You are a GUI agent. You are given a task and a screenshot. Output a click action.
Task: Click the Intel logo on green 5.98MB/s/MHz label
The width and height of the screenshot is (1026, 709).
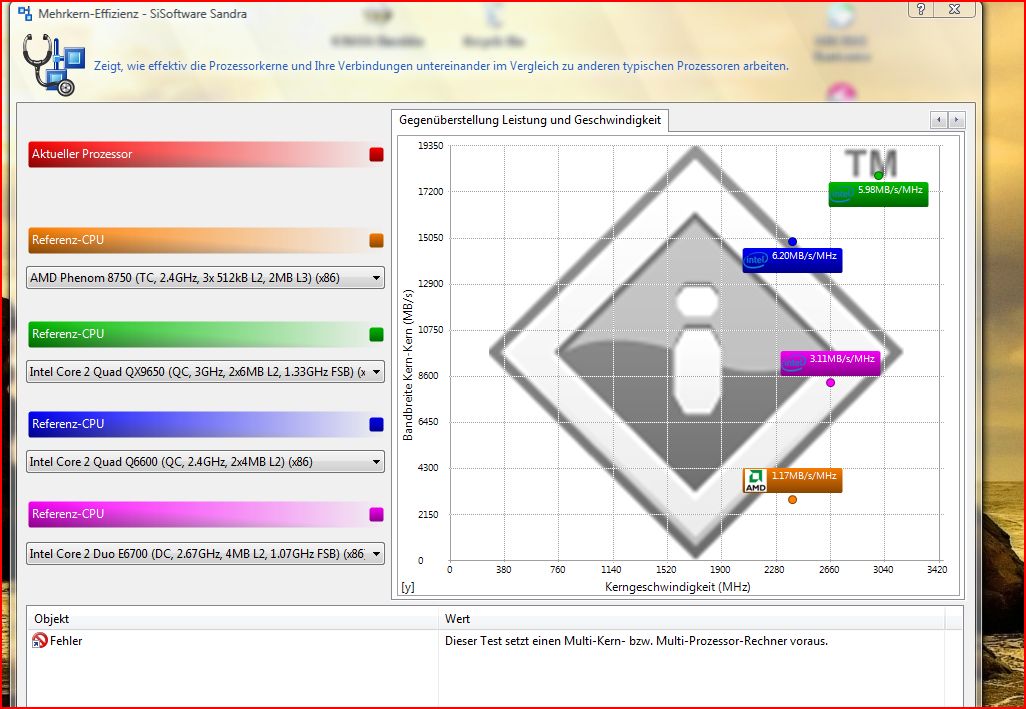pos(841,194)
